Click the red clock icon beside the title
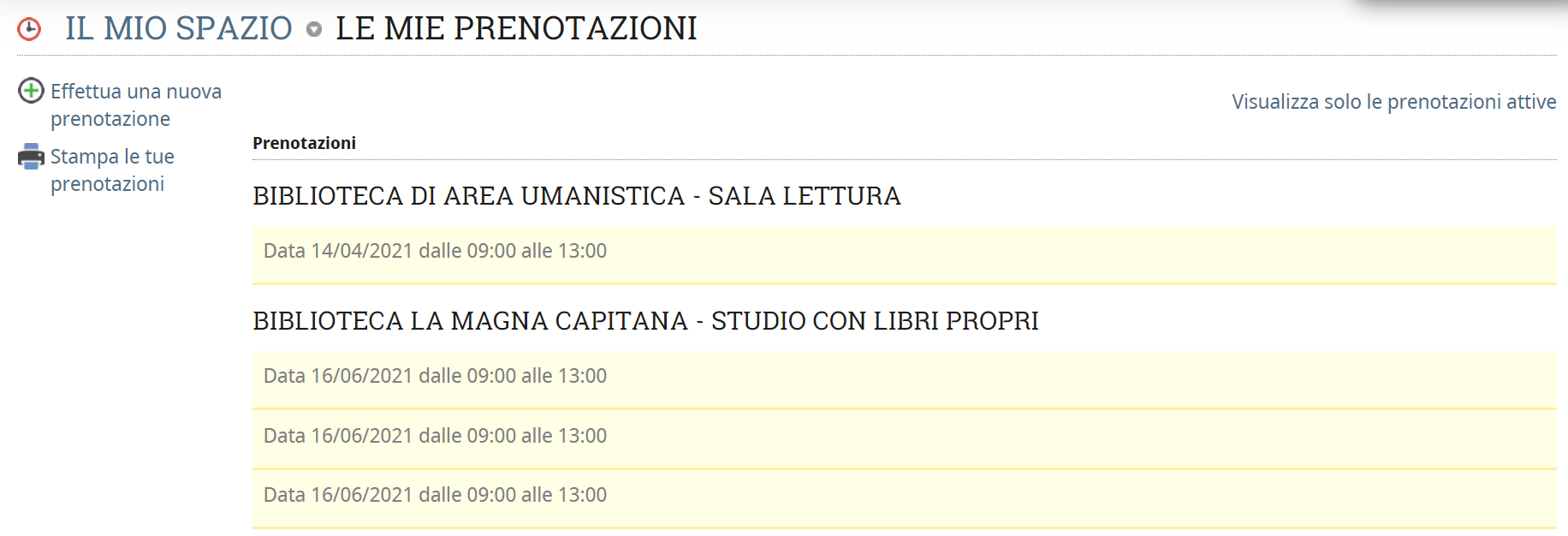Image resolution: width=1568 pixels, height=536 pixels. [29, 29]
